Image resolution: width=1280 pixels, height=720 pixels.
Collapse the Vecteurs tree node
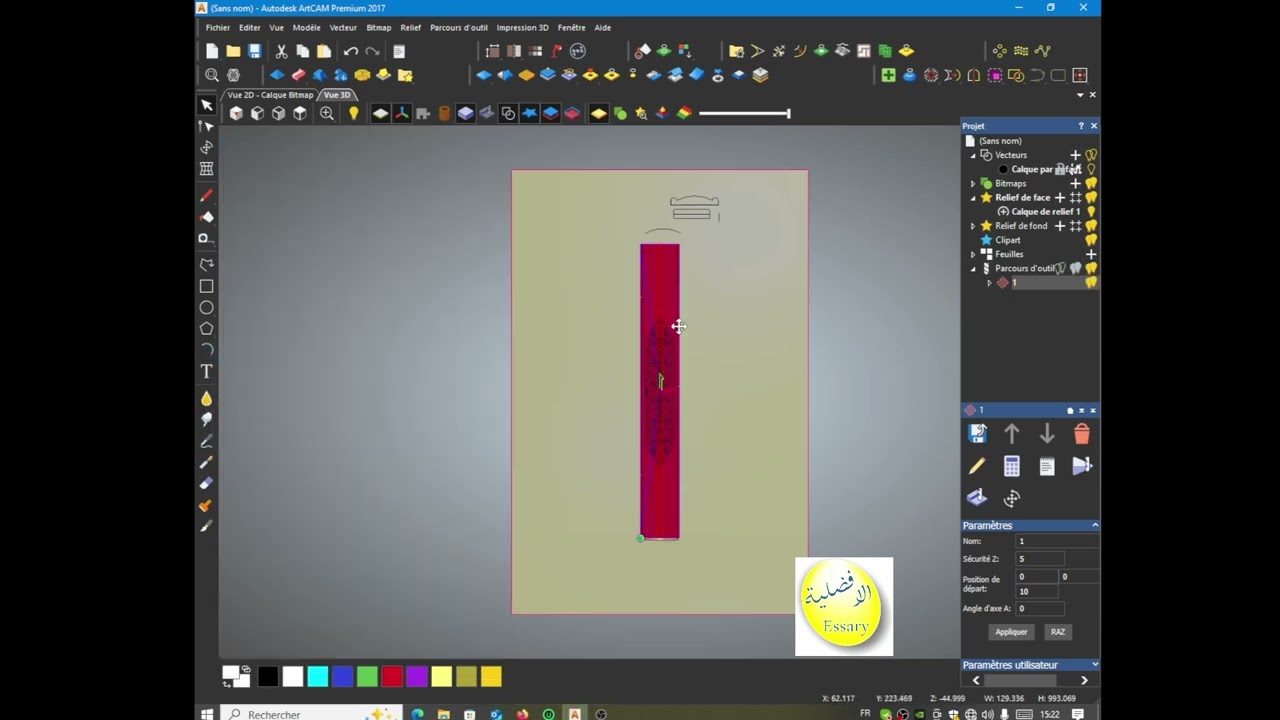[x=973, y=156]
